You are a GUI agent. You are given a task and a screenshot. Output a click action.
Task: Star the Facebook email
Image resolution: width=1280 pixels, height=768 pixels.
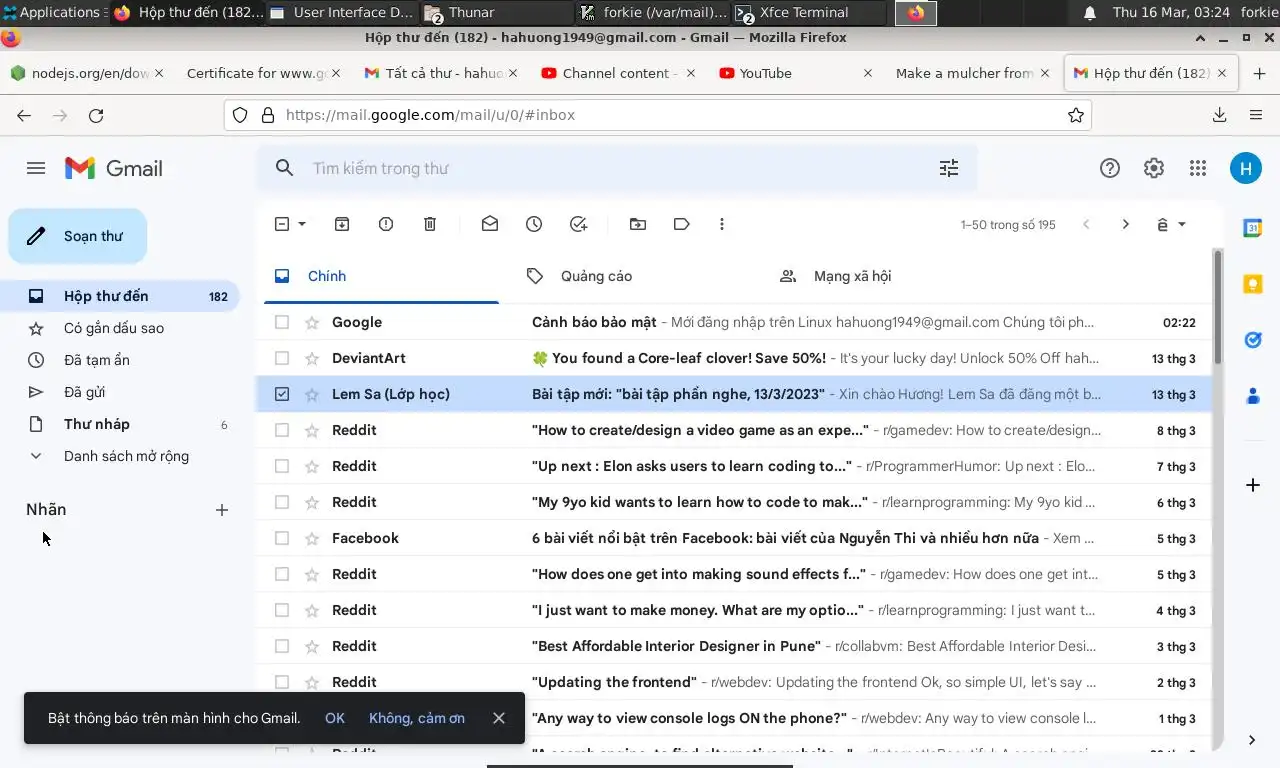312,538
